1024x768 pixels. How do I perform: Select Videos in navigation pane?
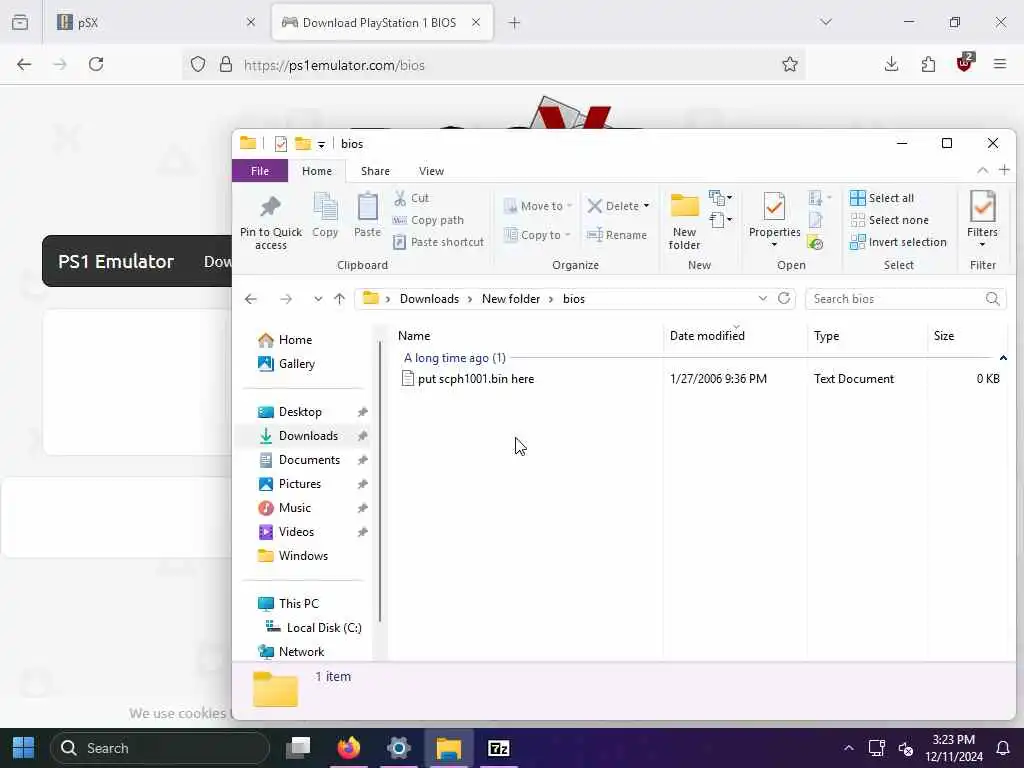[296, 532]
